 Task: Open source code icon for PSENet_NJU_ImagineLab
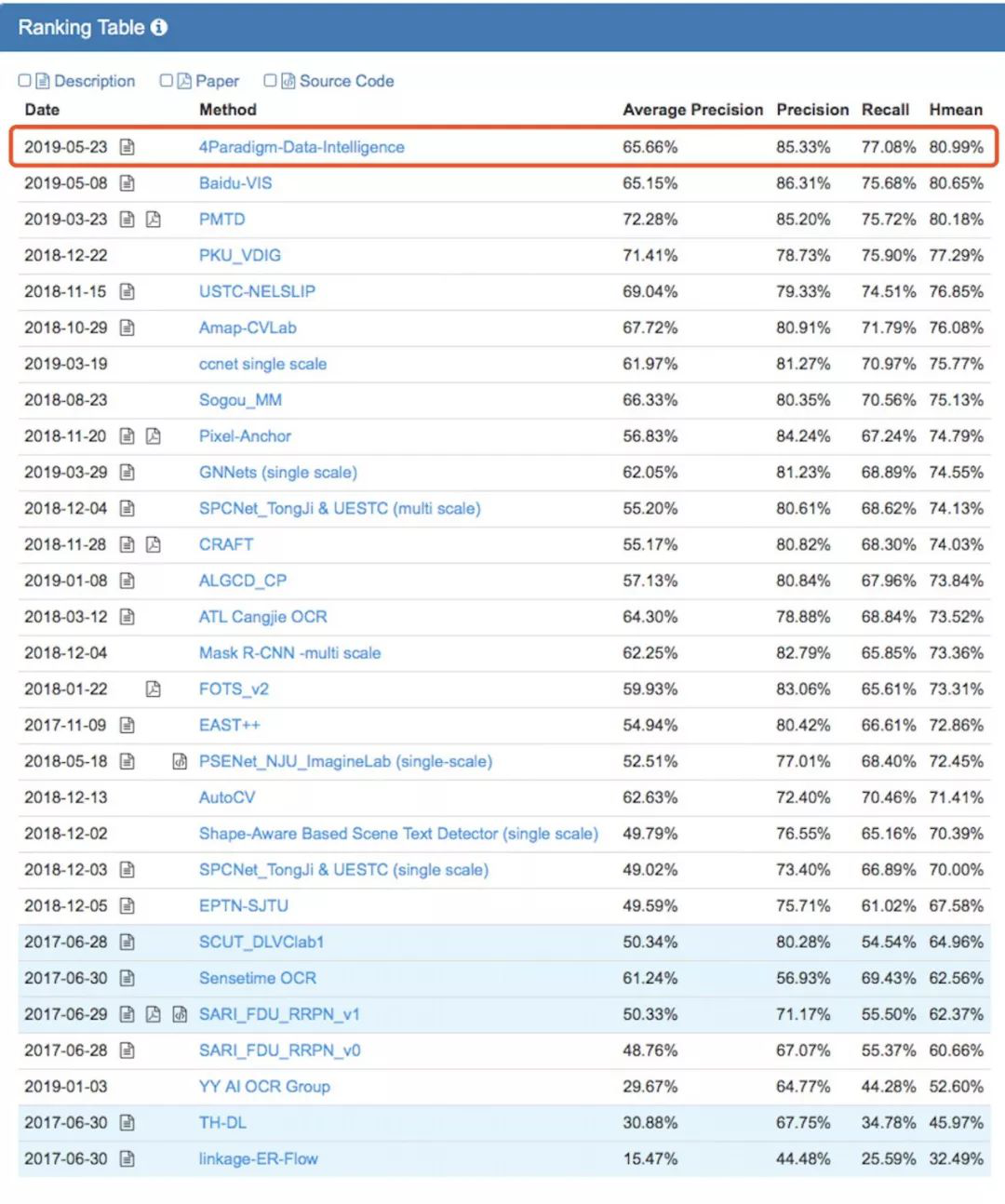click(x=180, y=761)
